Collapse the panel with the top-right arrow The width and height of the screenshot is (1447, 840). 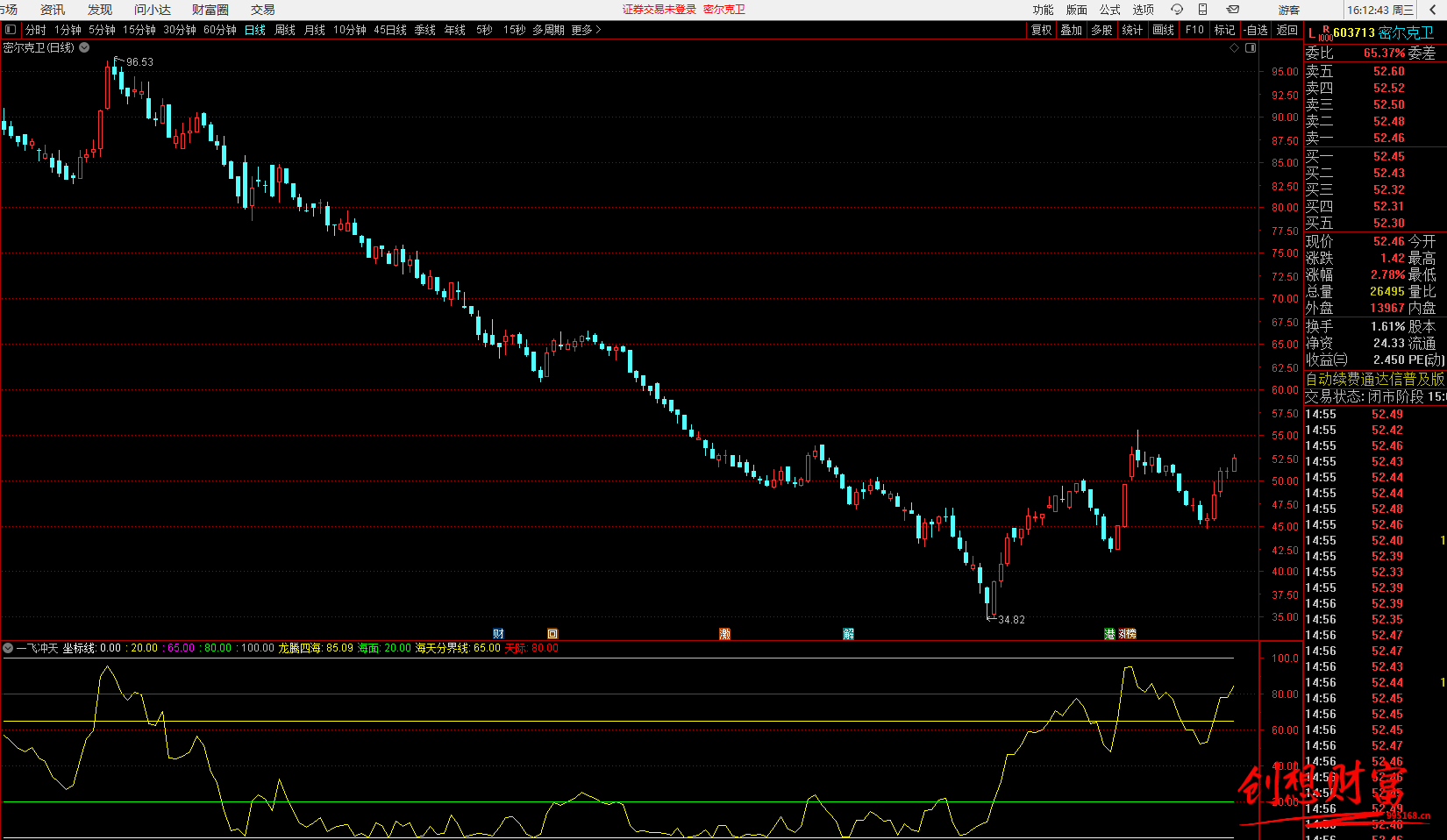click(1433, 10)
